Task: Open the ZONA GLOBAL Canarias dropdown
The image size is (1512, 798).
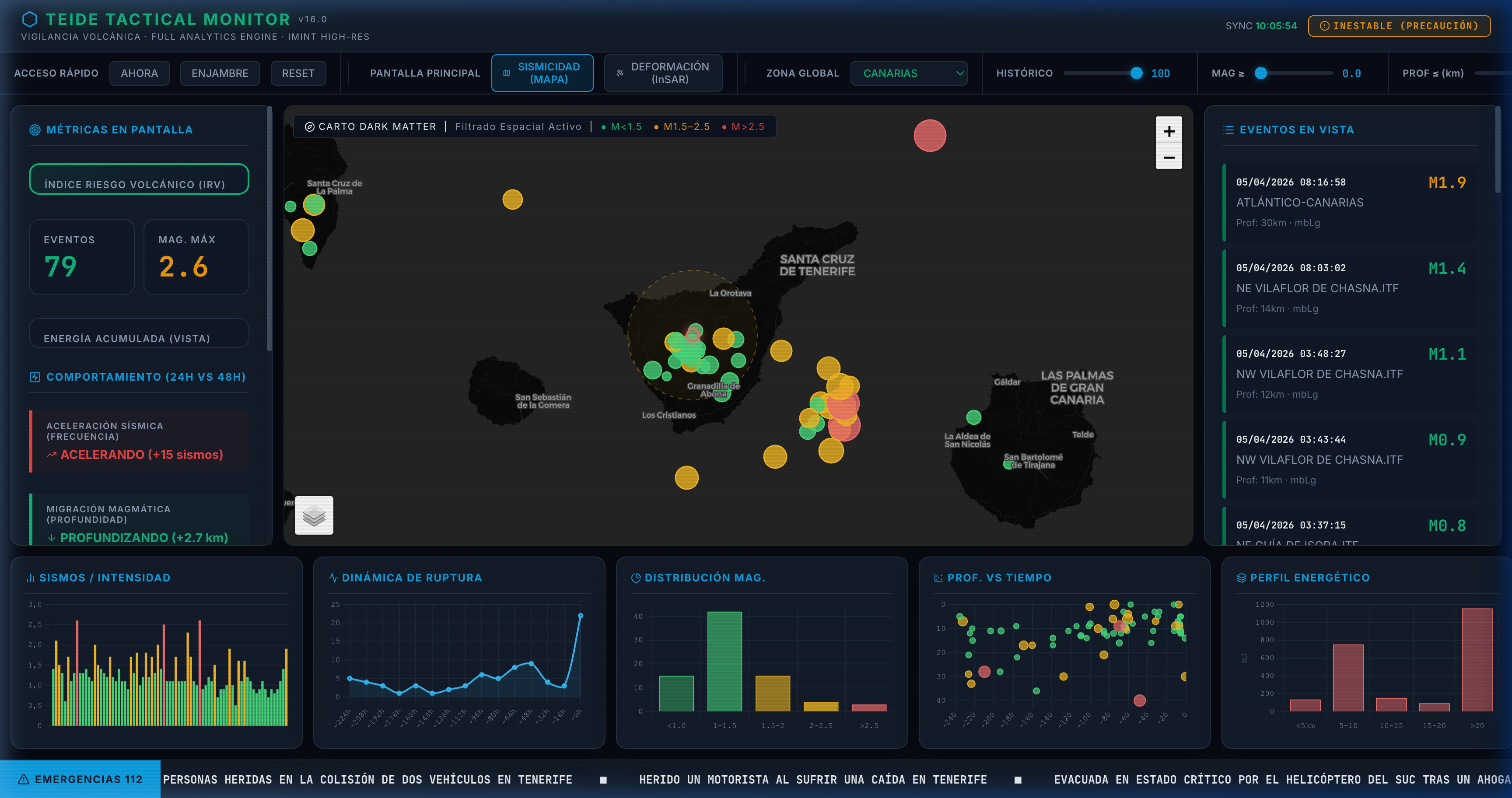Action: pyautogui.click(x=909, y=73)
